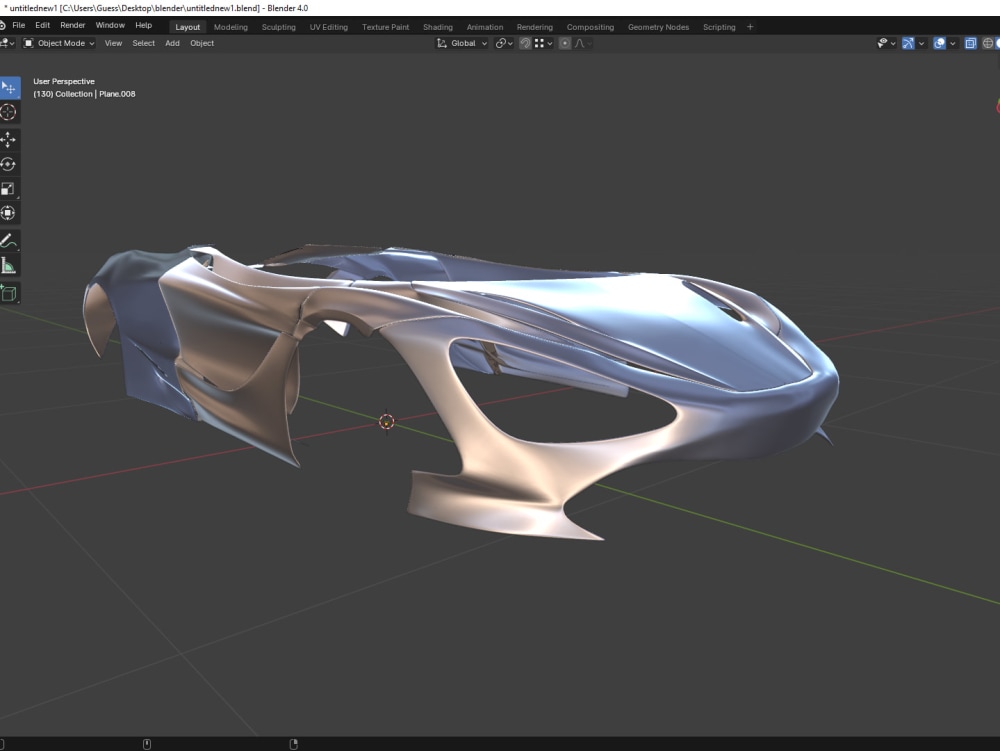Activate the Transform tool
Viewport: 1000px width, 751px height.
(8, 213)
